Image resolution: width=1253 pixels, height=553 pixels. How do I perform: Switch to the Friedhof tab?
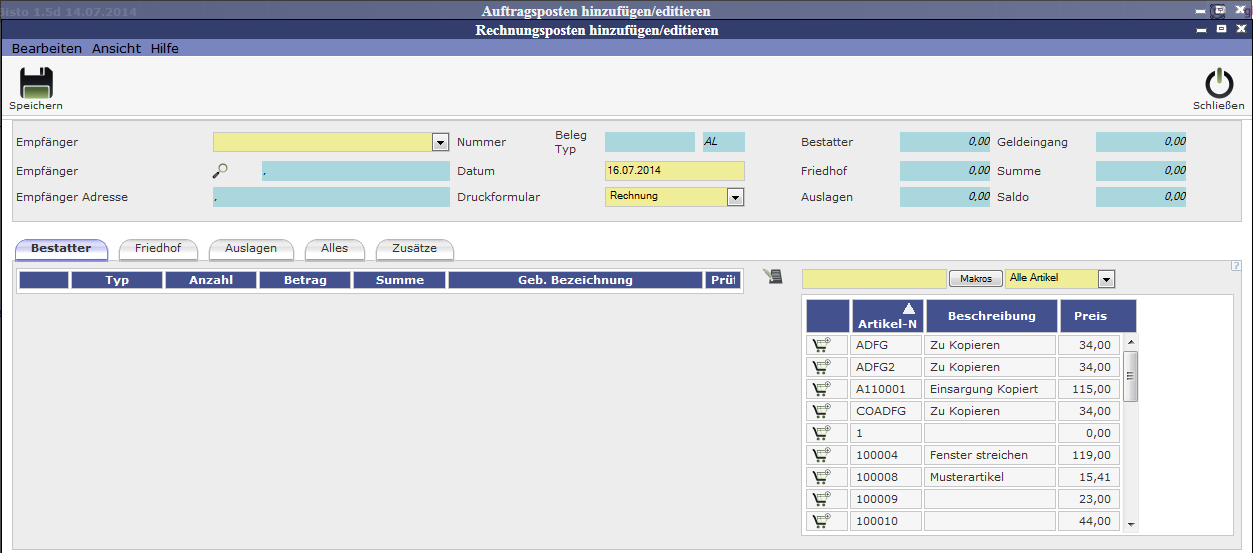[x=157, y=248]
